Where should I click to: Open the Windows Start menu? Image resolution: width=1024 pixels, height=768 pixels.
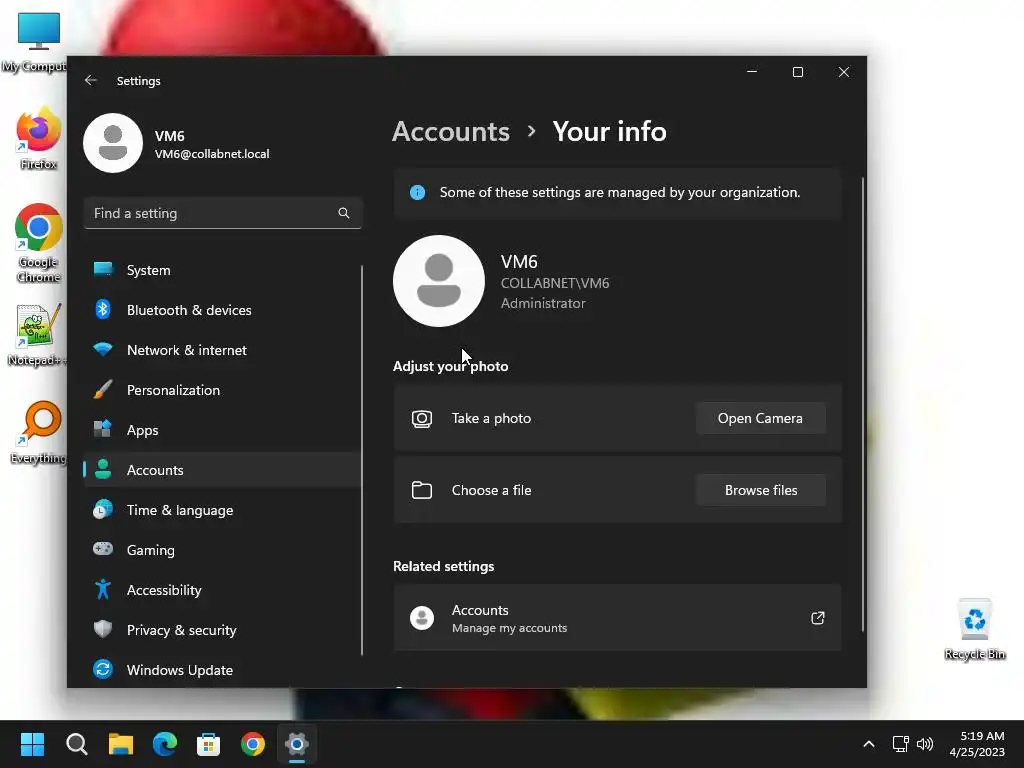[32, 744]
